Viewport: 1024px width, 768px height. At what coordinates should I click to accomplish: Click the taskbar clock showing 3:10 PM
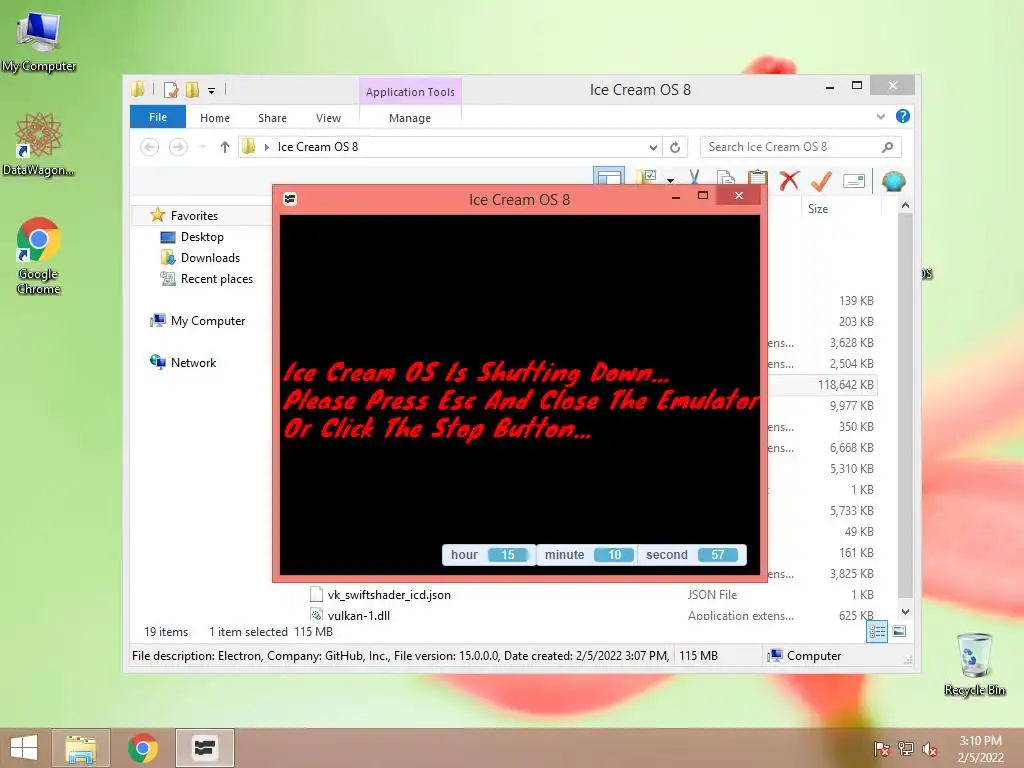click(980, 748)
